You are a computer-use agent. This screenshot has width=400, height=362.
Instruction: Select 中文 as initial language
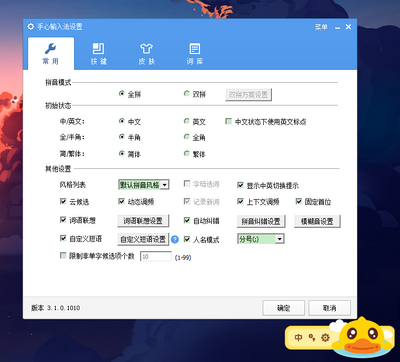click(x=122, y=121)
